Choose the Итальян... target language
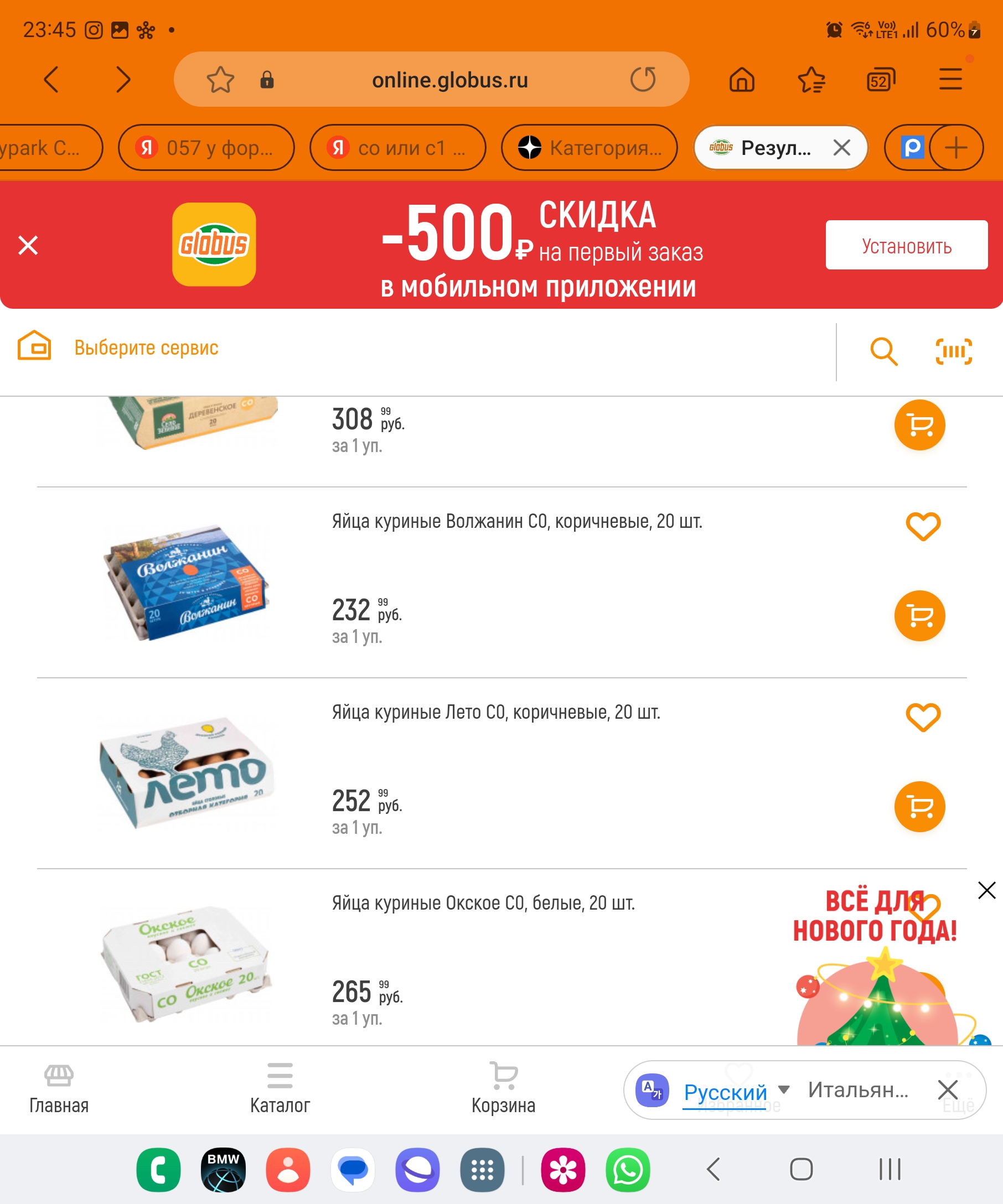This screenshot has width=1003, height=1204. click(x=858, y=1090)
